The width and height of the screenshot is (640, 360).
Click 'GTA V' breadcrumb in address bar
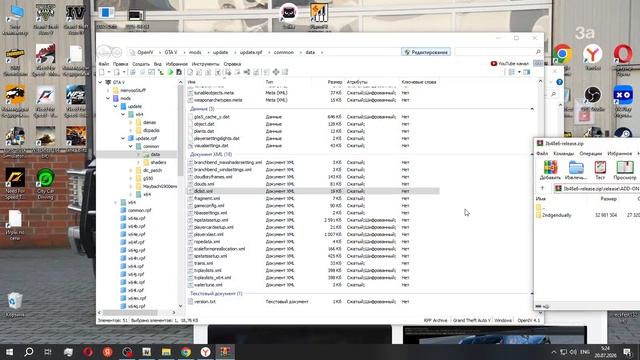coord(171,52)
